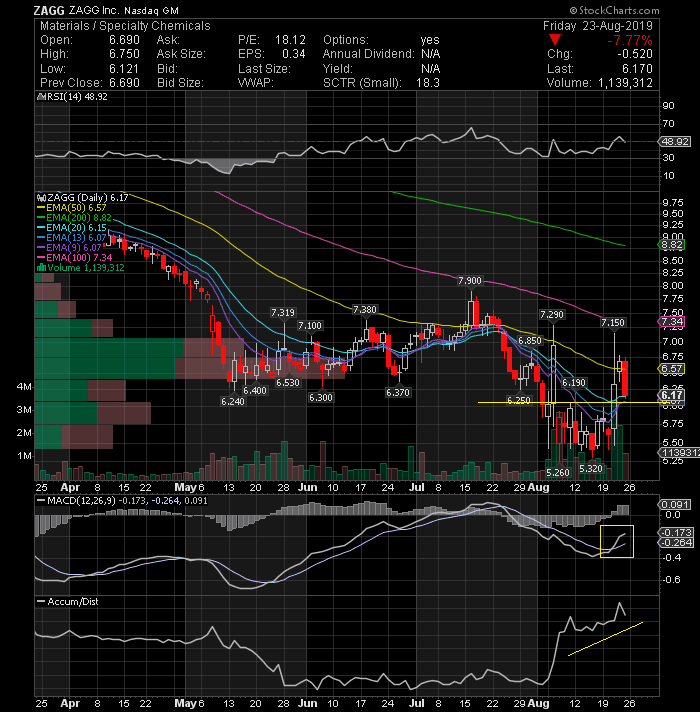Click the 6.850 price label
This screenshot has height=712, width=700.
[530, 341]
